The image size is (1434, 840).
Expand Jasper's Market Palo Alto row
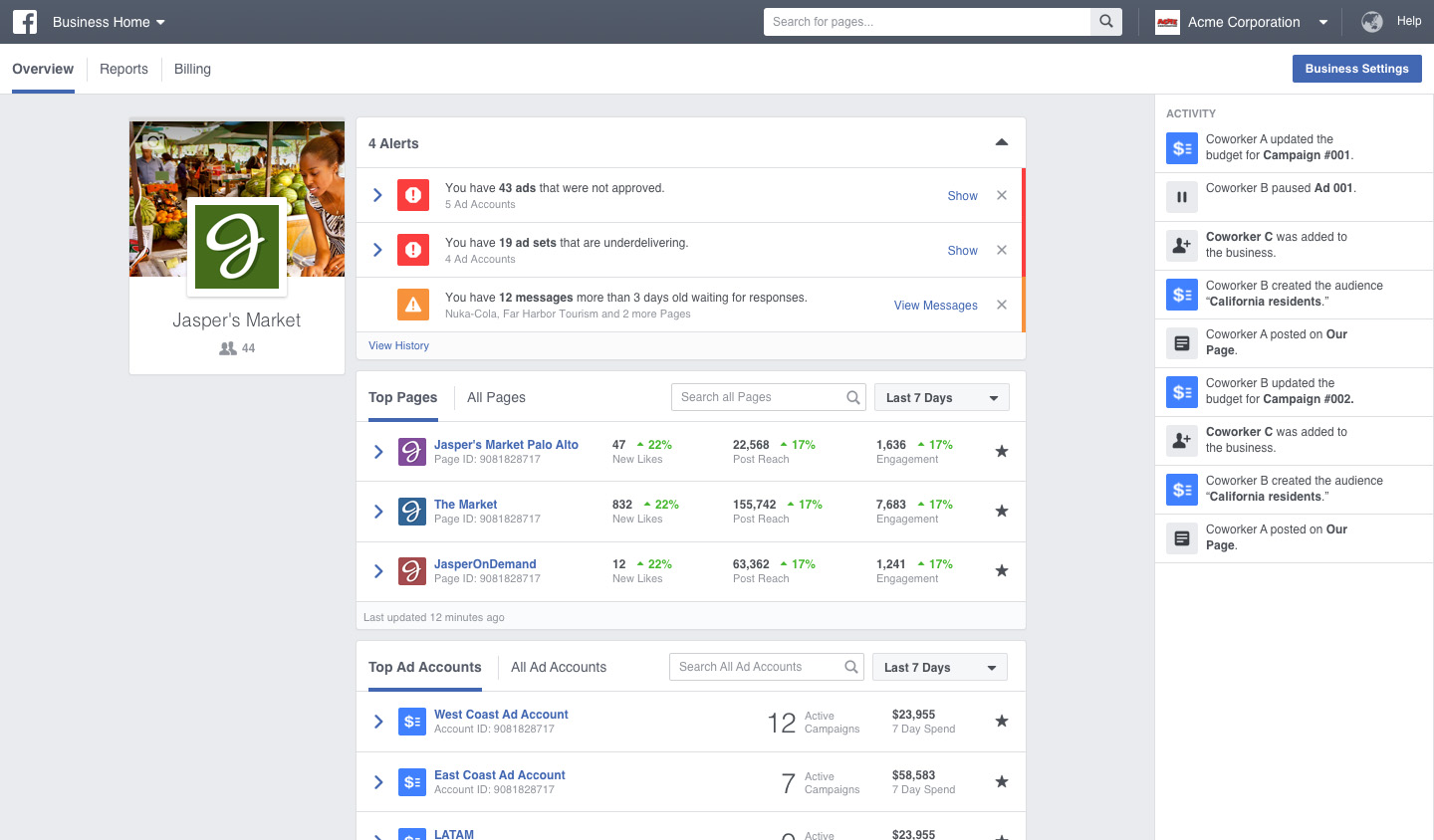pos(378,452)
